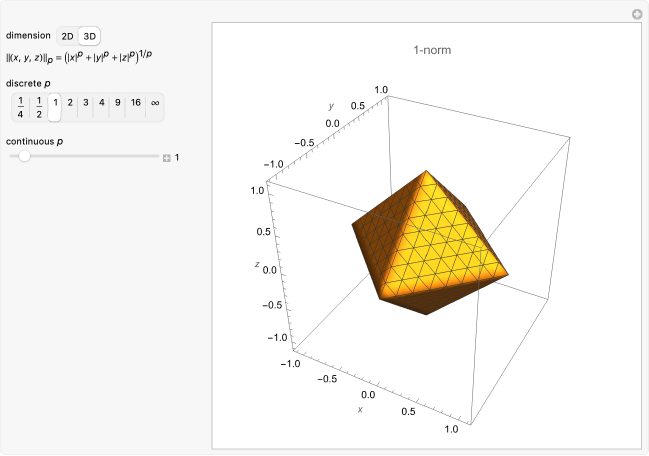Choose discrete p value 4

coord(102,102)
